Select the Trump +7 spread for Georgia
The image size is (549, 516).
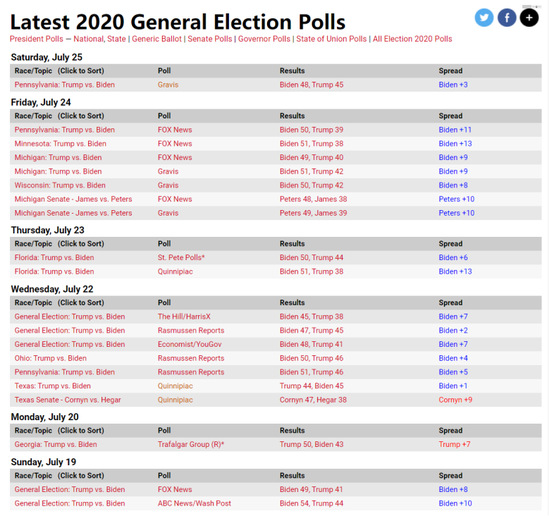tap(454, 444)
